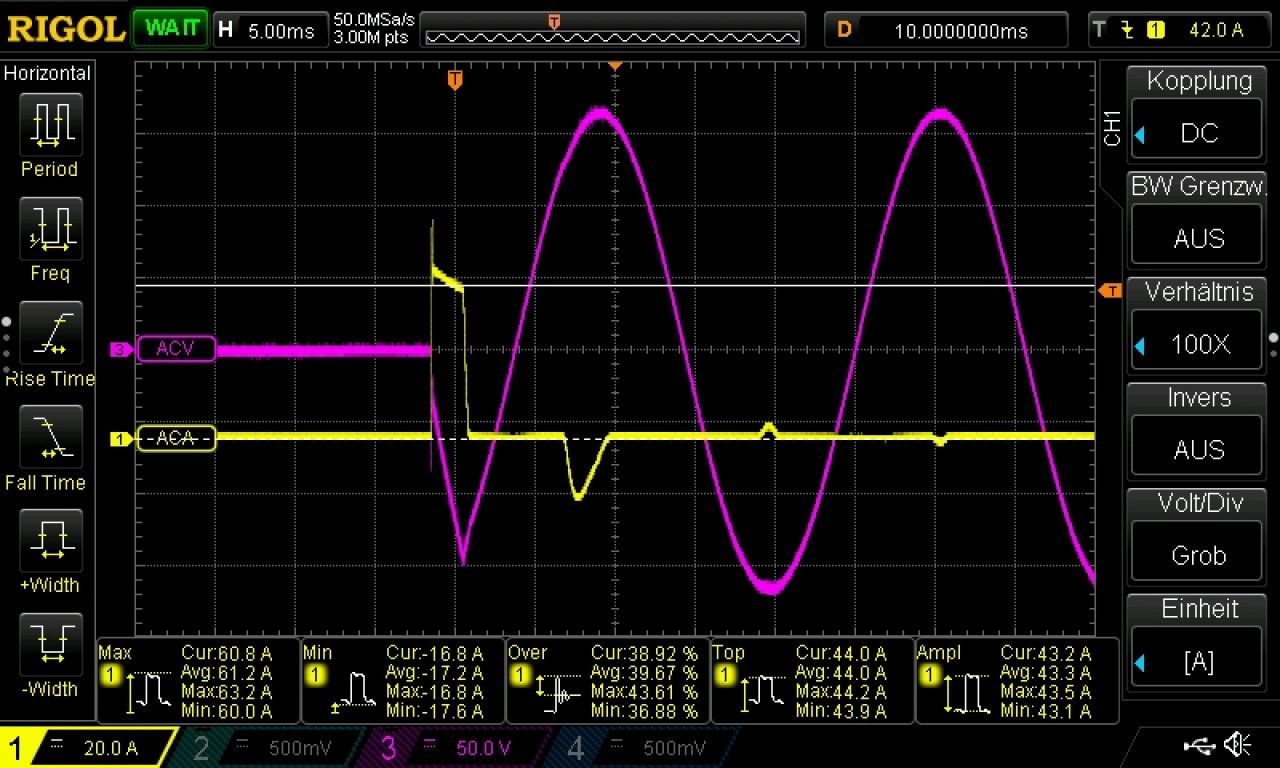Click the Min Avg:-17.2 A value
This screenshot has height=768, width=1280.
tap(439, 672)
